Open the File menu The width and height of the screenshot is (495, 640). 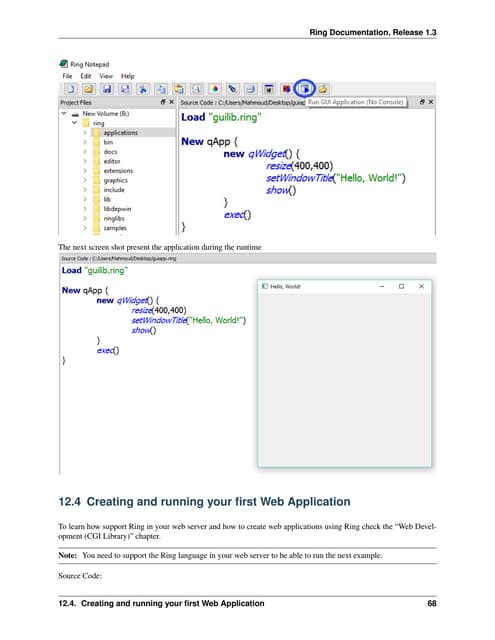coord(67,76)
